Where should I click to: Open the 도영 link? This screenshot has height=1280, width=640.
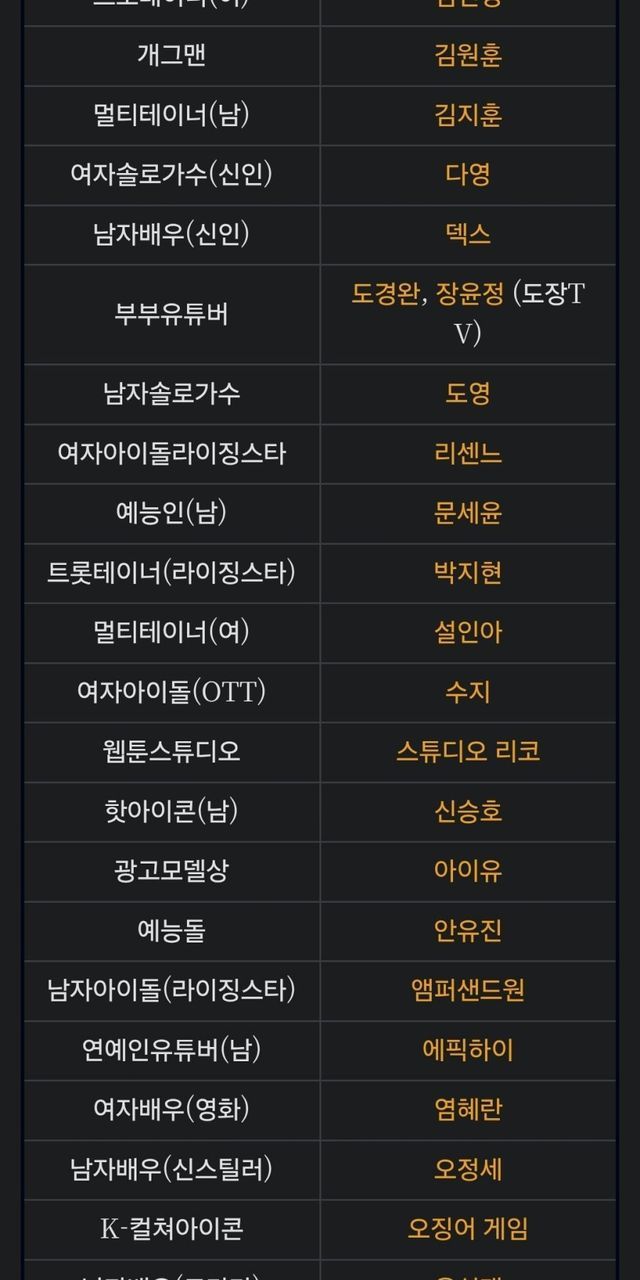tap(468, 393)
